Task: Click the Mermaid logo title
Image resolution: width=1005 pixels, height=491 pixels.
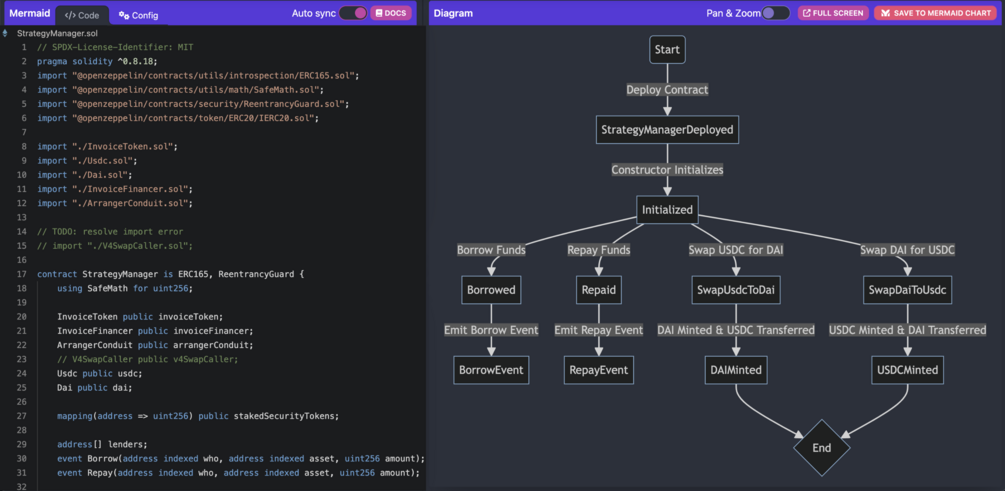Action: 29,14
